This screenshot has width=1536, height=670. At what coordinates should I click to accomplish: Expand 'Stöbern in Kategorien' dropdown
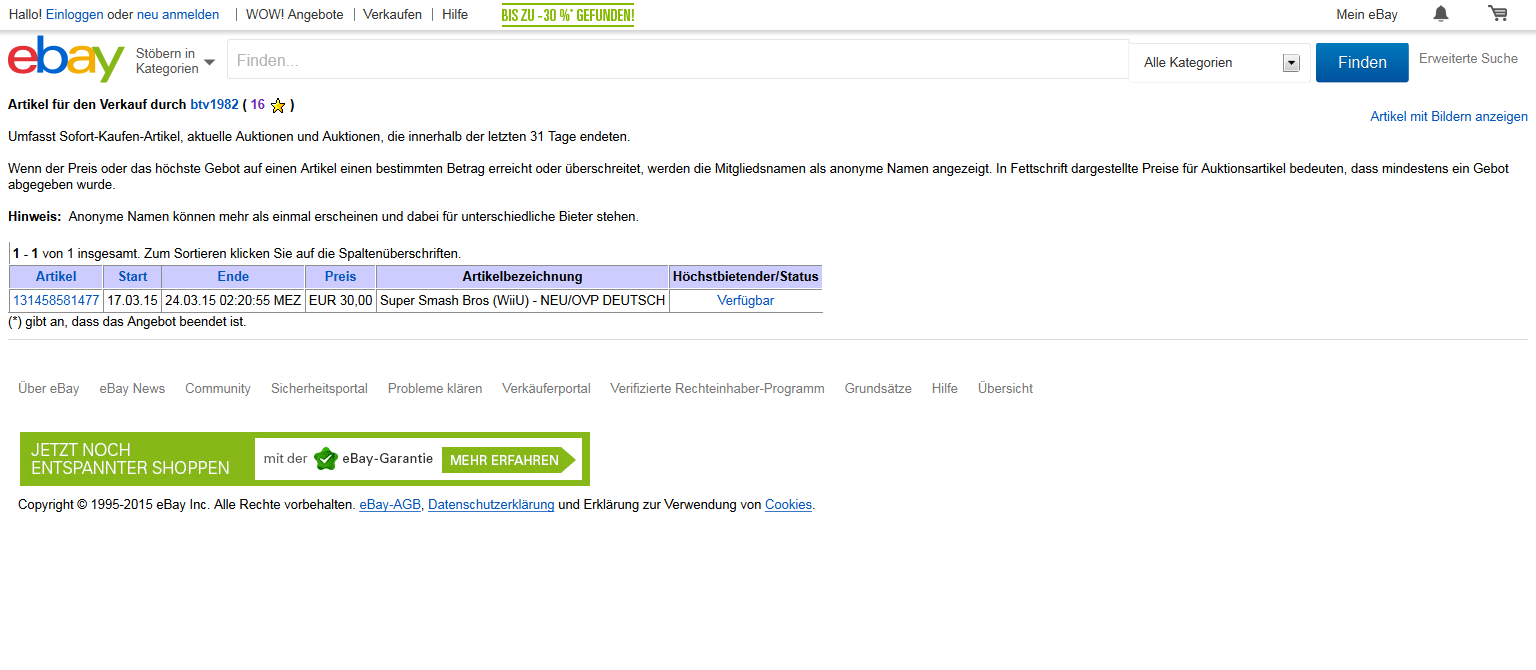[176, 61]
